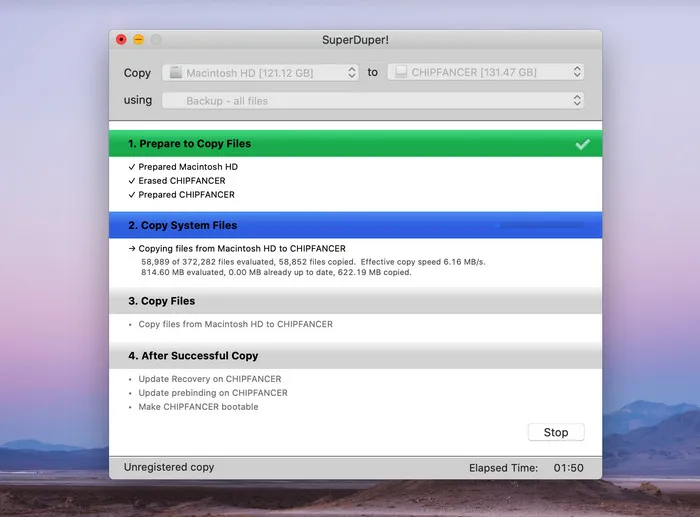
Task: Click the 58,989 of 372,282 files evaluated line
Action: tap(313, 262)
